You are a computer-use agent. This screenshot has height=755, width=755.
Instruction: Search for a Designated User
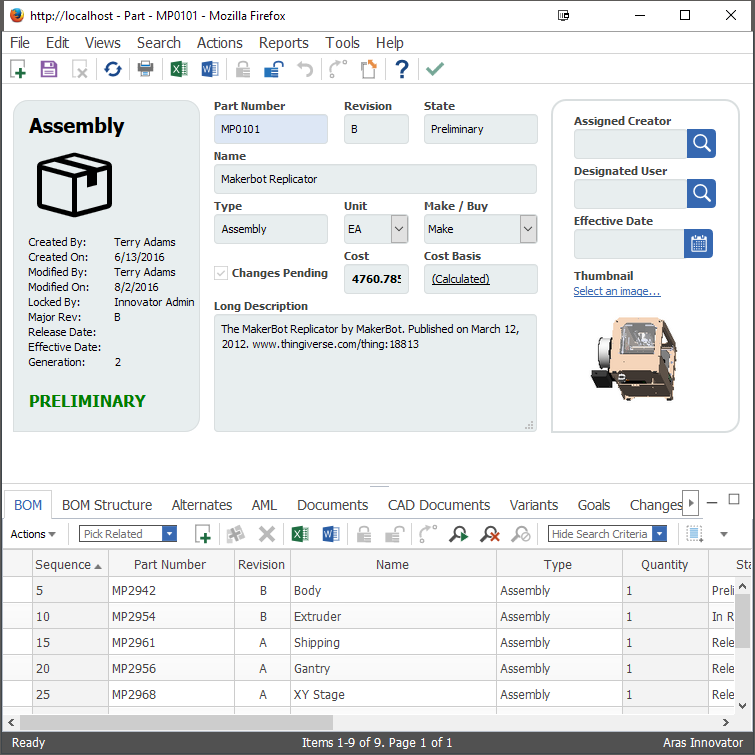pos(701,193)
